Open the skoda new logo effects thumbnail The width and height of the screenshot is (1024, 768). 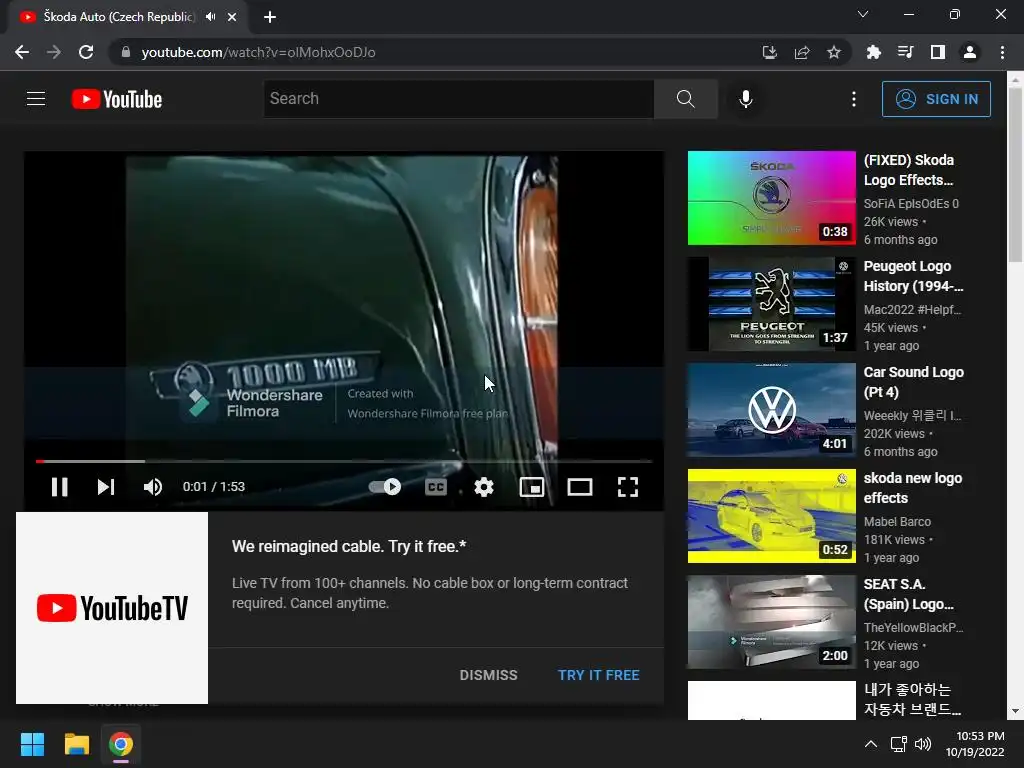tap(771, 516)
